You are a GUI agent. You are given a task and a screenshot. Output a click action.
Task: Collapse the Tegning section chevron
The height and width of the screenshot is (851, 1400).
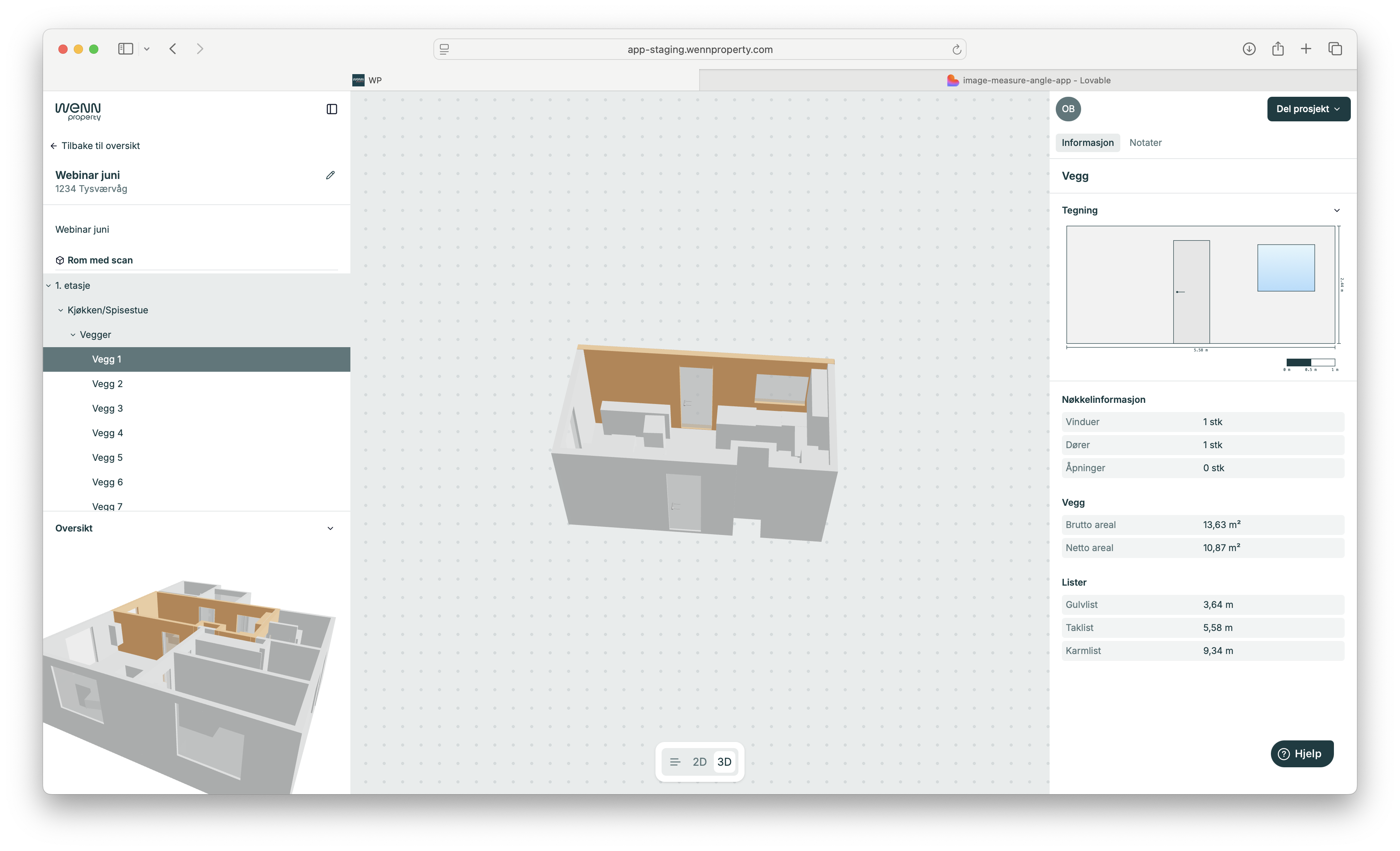pos(1336,210)
